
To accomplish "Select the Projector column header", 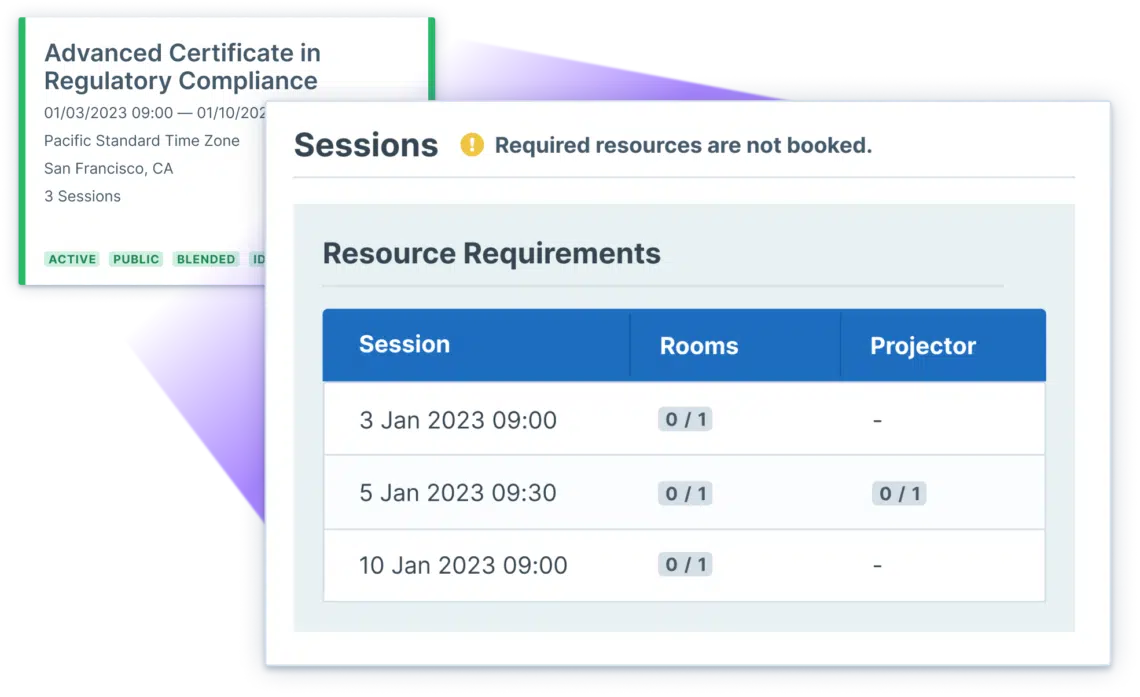I will [923, 345].
